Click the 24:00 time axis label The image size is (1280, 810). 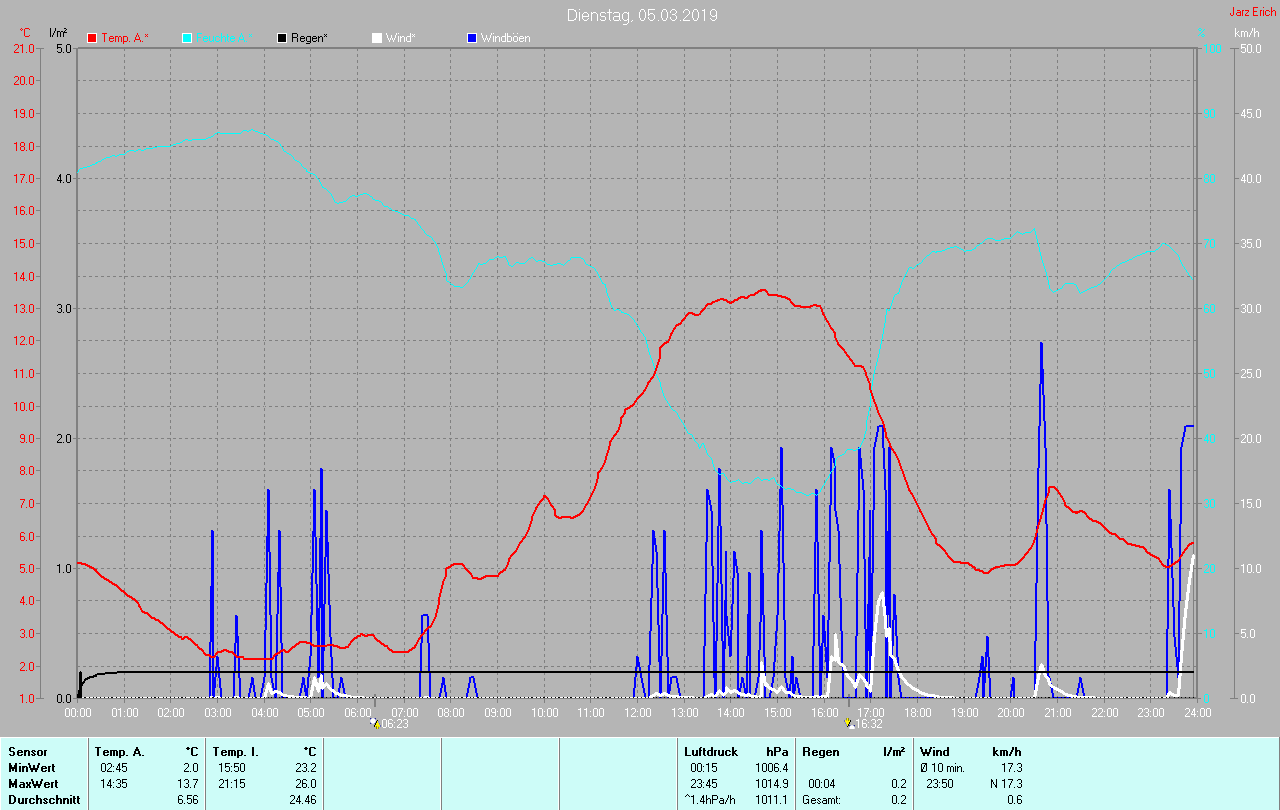click(1197, 712)
